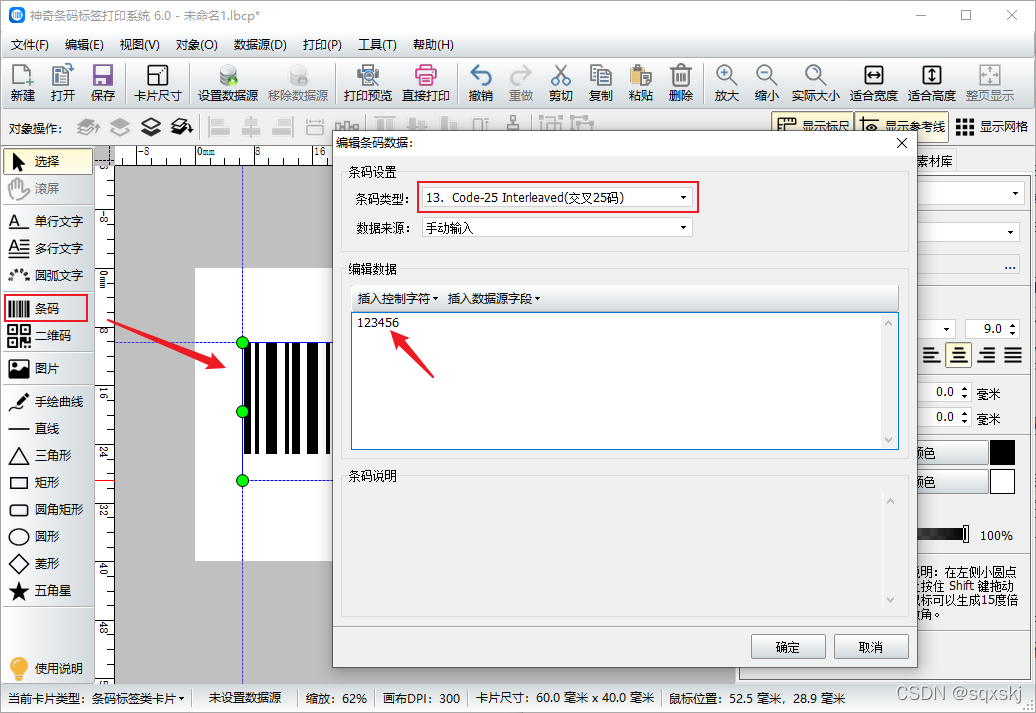The image size is (1036, 713).
Task: Click 设置数据源 data source icon
Action: (x=228, y=83)
